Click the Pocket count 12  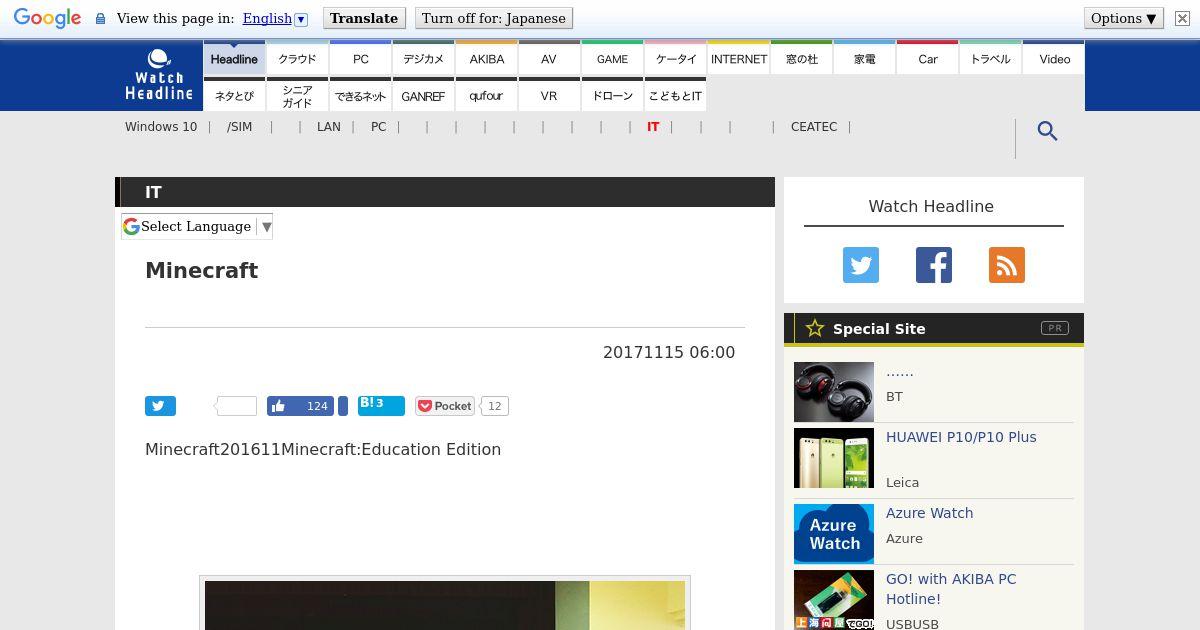[495, 406]
